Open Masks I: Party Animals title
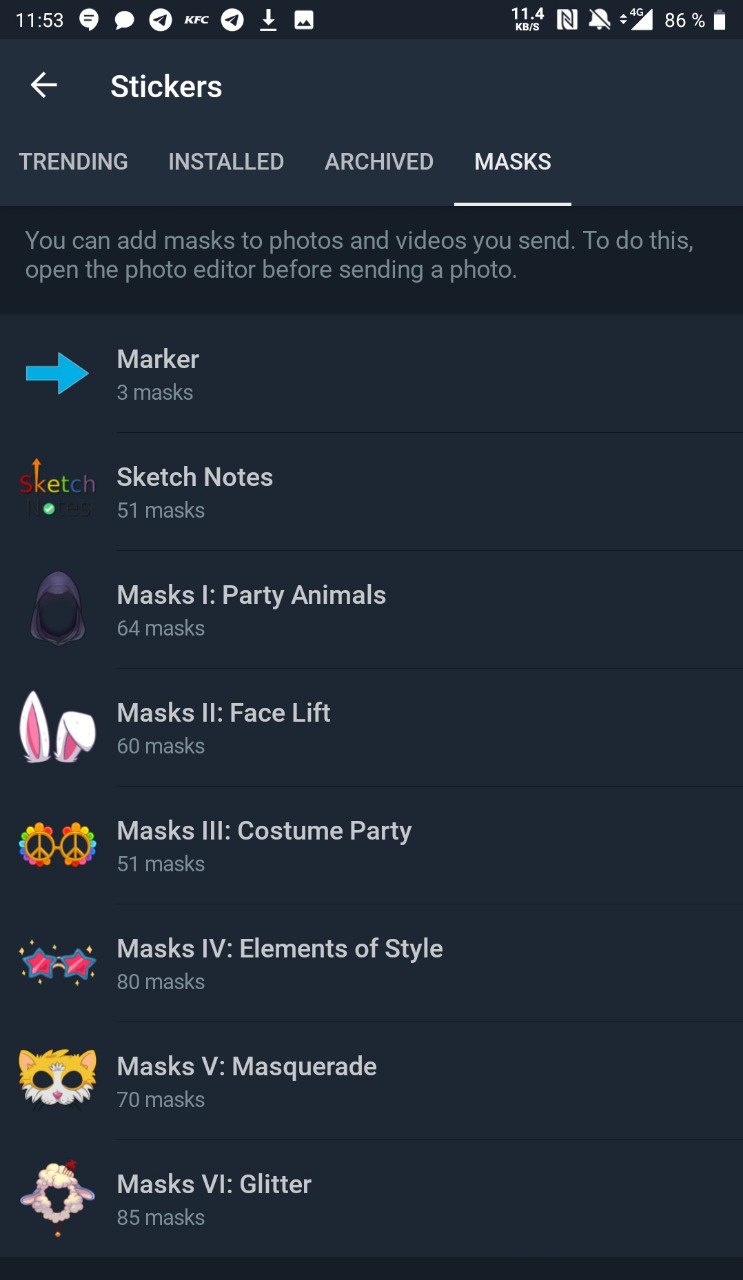This screenshot has height=1280, width=743. click(251, 595)
